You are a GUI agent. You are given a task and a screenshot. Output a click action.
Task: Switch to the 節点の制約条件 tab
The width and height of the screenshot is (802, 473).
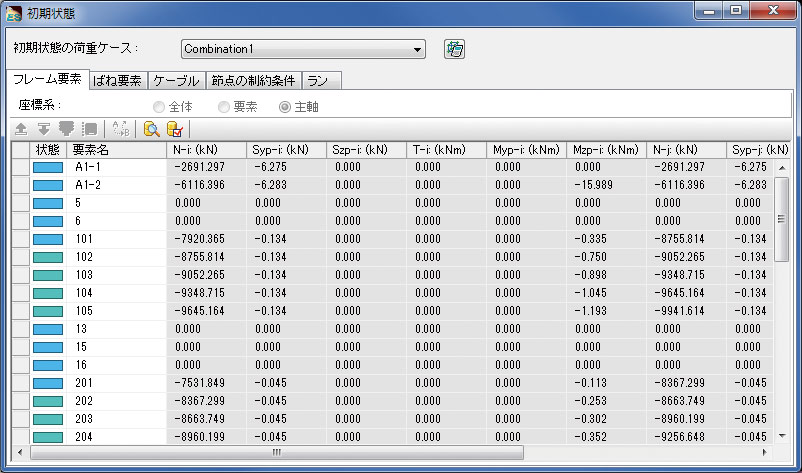[x=254, y=81]
